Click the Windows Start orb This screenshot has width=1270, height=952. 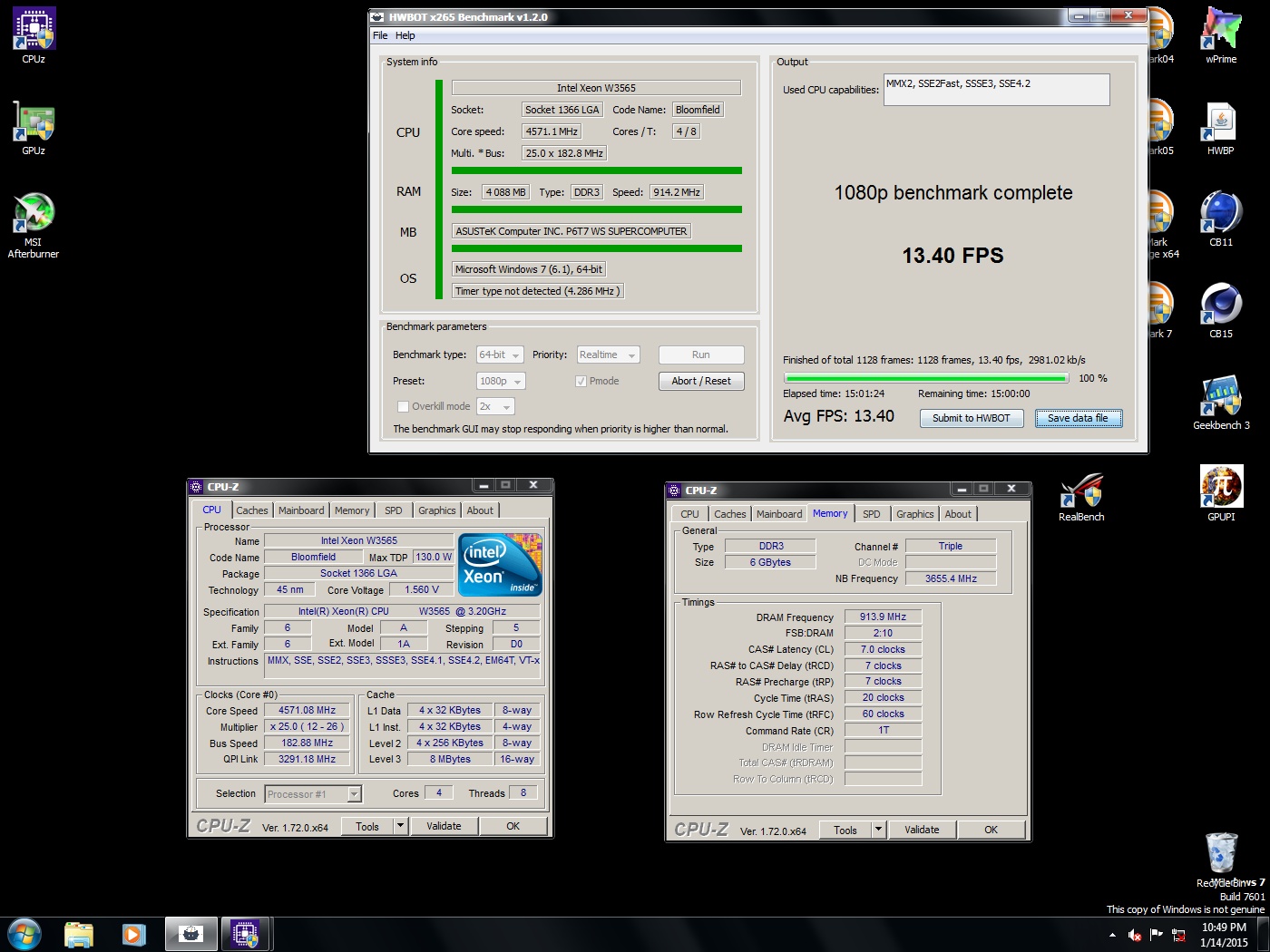24,934
